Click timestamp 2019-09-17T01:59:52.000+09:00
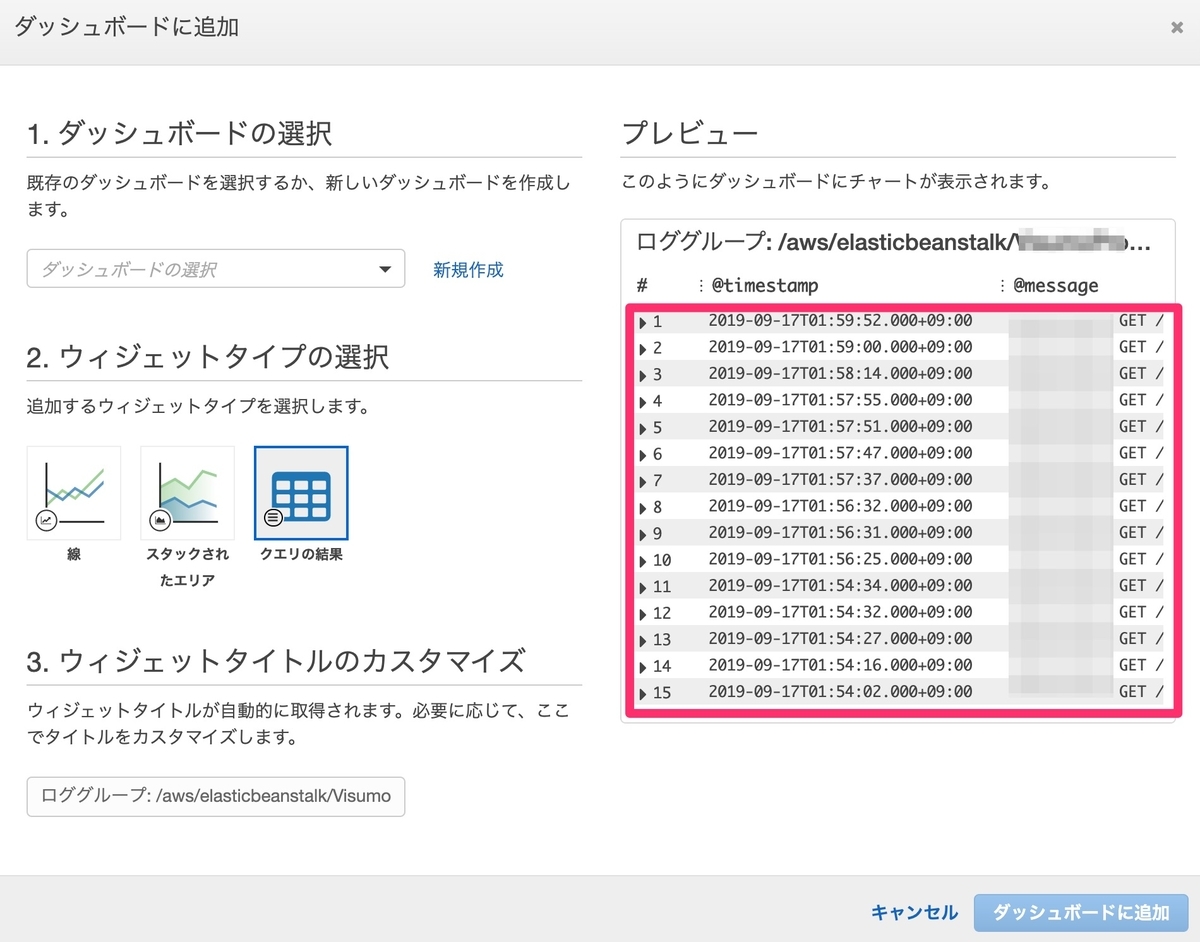This screenshot has height=942, width=1200. click(x=840, y=321)
